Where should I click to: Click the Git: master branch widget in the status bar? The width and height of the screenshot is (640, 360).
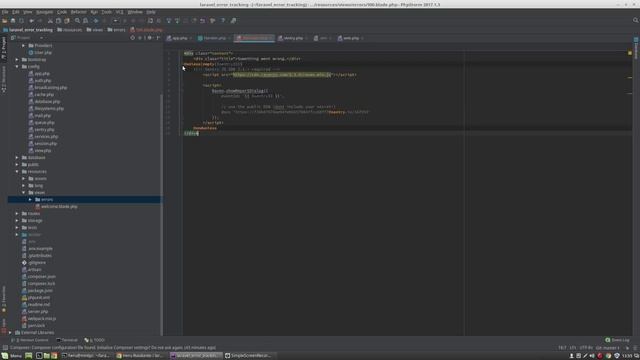[x=607, y=348]
